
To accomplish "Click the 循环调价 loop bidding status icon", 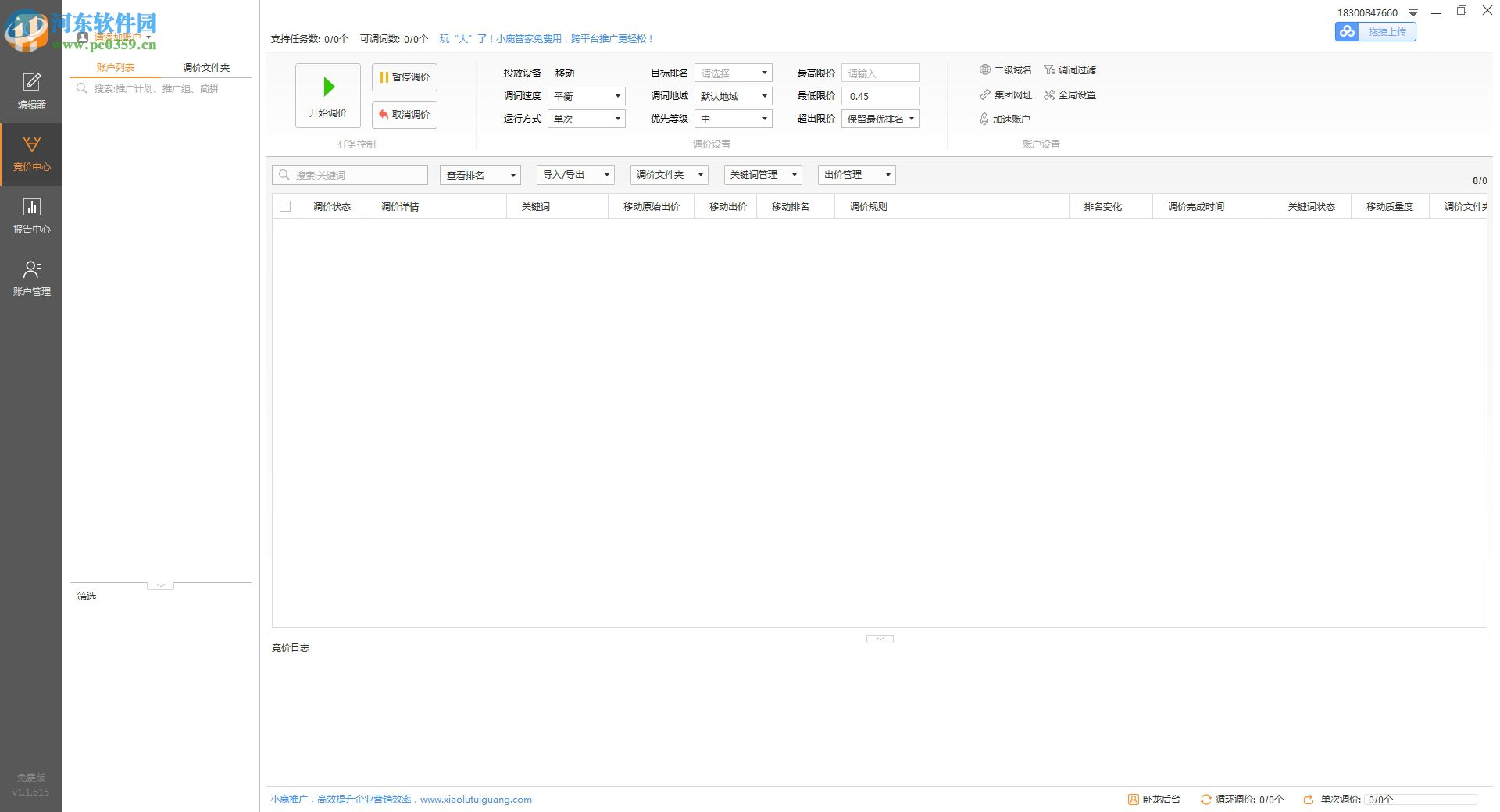I will click(1206, 800).
